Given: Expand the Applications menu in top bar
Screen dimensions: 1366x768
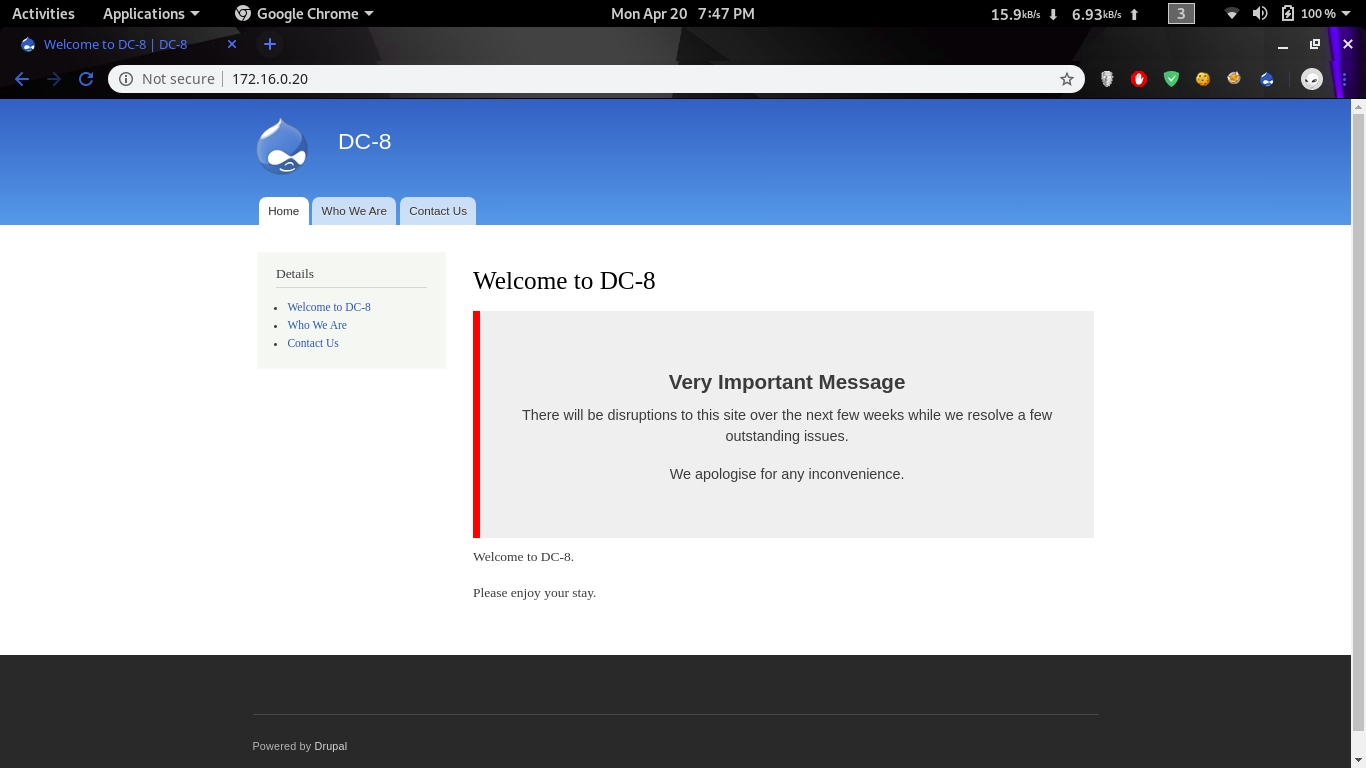Looking at the screenshot, I should (151, 14).
